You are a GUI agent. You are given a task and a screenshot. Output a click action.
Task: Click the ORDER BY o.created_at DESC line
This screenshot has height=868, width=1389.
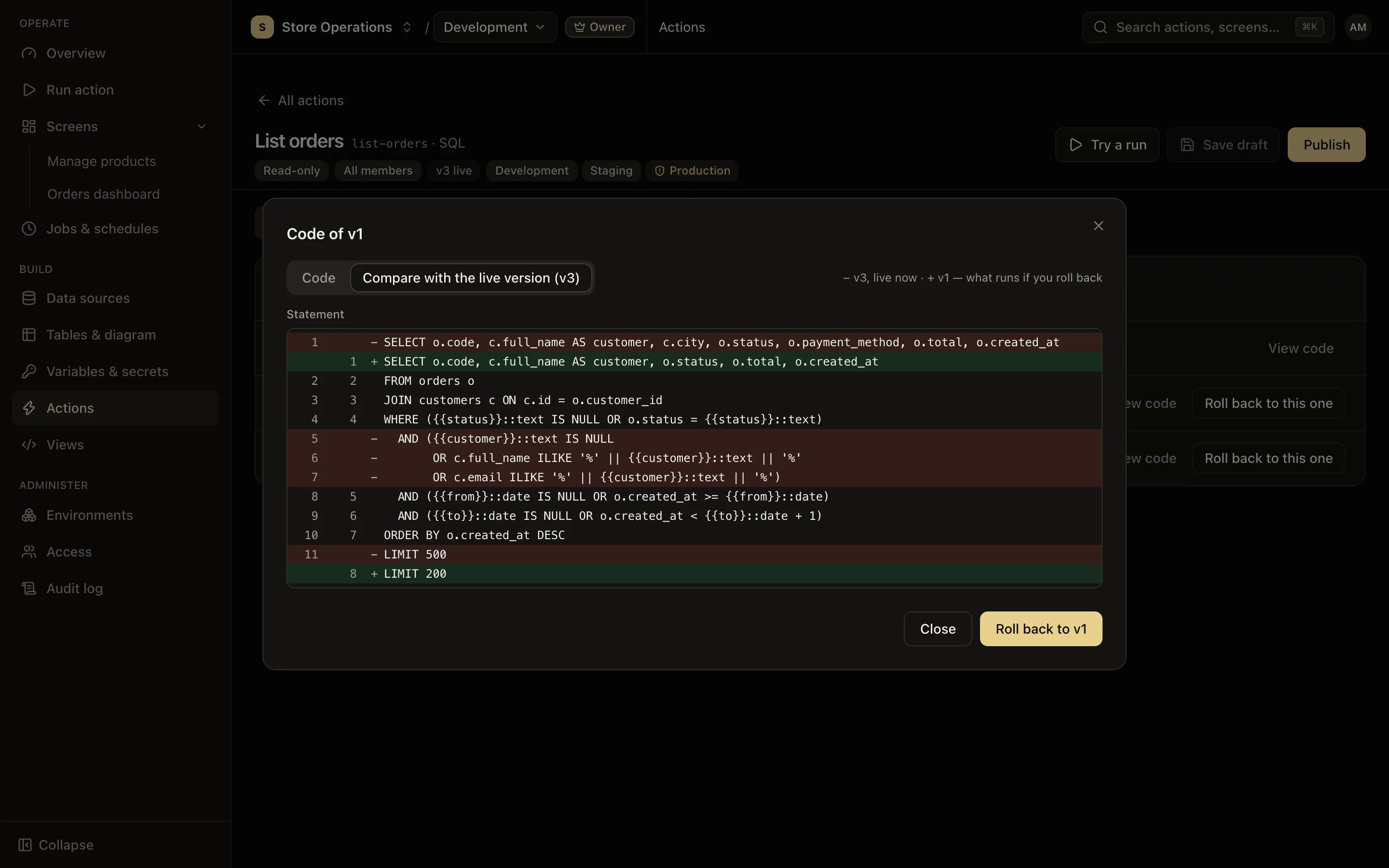pyautogui.click(x=694, y=535)
